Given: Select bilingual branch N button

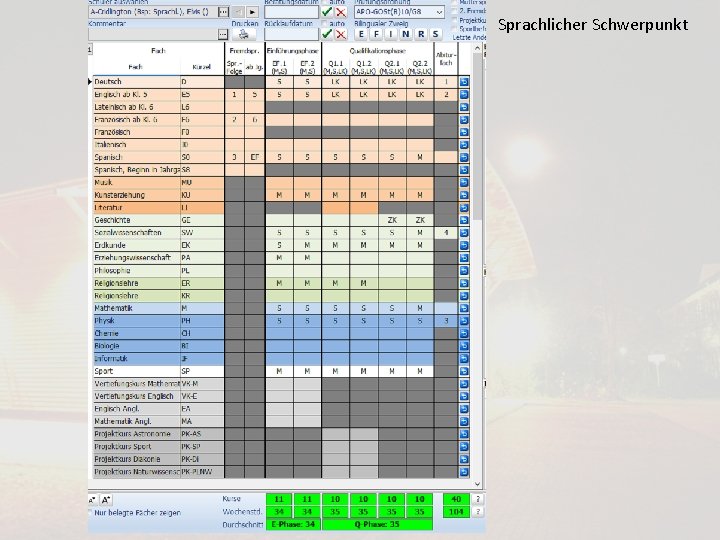Looking at the screenshot, I should 405,34.
